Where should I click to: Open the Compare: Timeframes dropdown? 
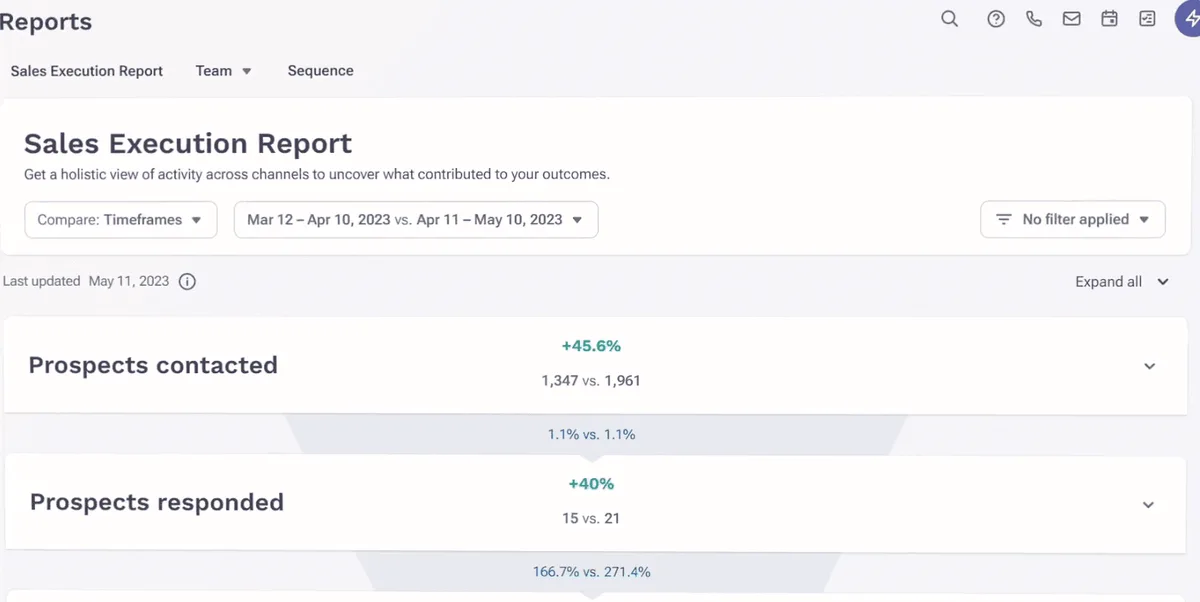coord(120,219)
